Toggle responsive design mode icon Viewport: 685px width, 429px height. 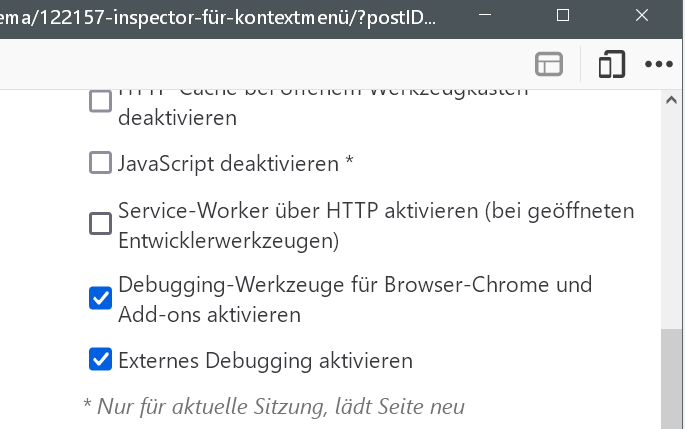pos(611,64)
